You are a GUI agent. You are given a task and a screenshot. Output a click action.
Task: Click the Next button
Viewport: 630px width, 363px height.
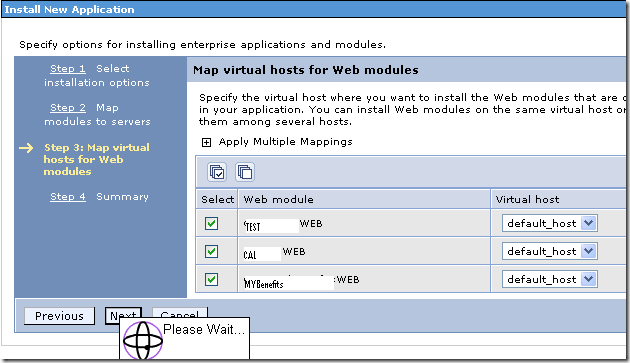123,313
